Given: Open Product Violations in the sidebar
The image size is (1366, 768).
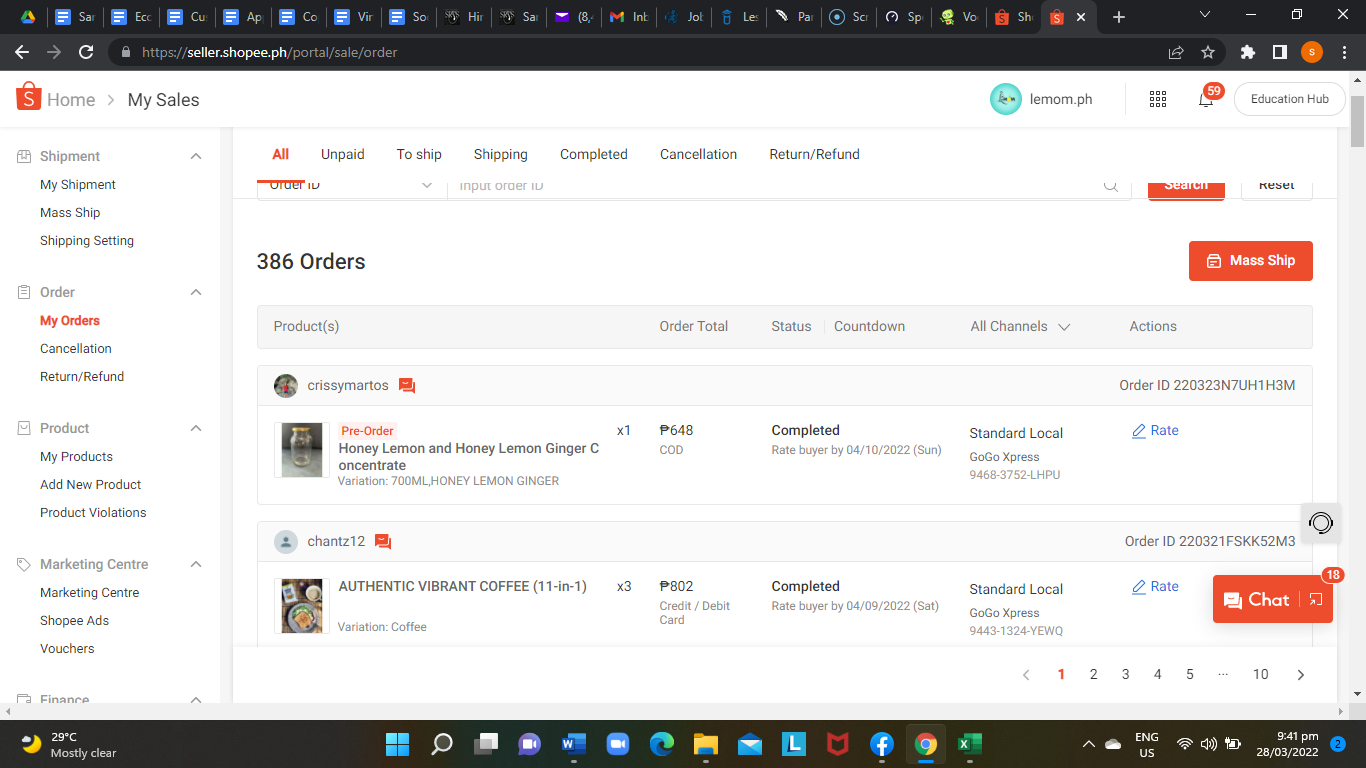Looking at the screenshot, I should 93,512.
